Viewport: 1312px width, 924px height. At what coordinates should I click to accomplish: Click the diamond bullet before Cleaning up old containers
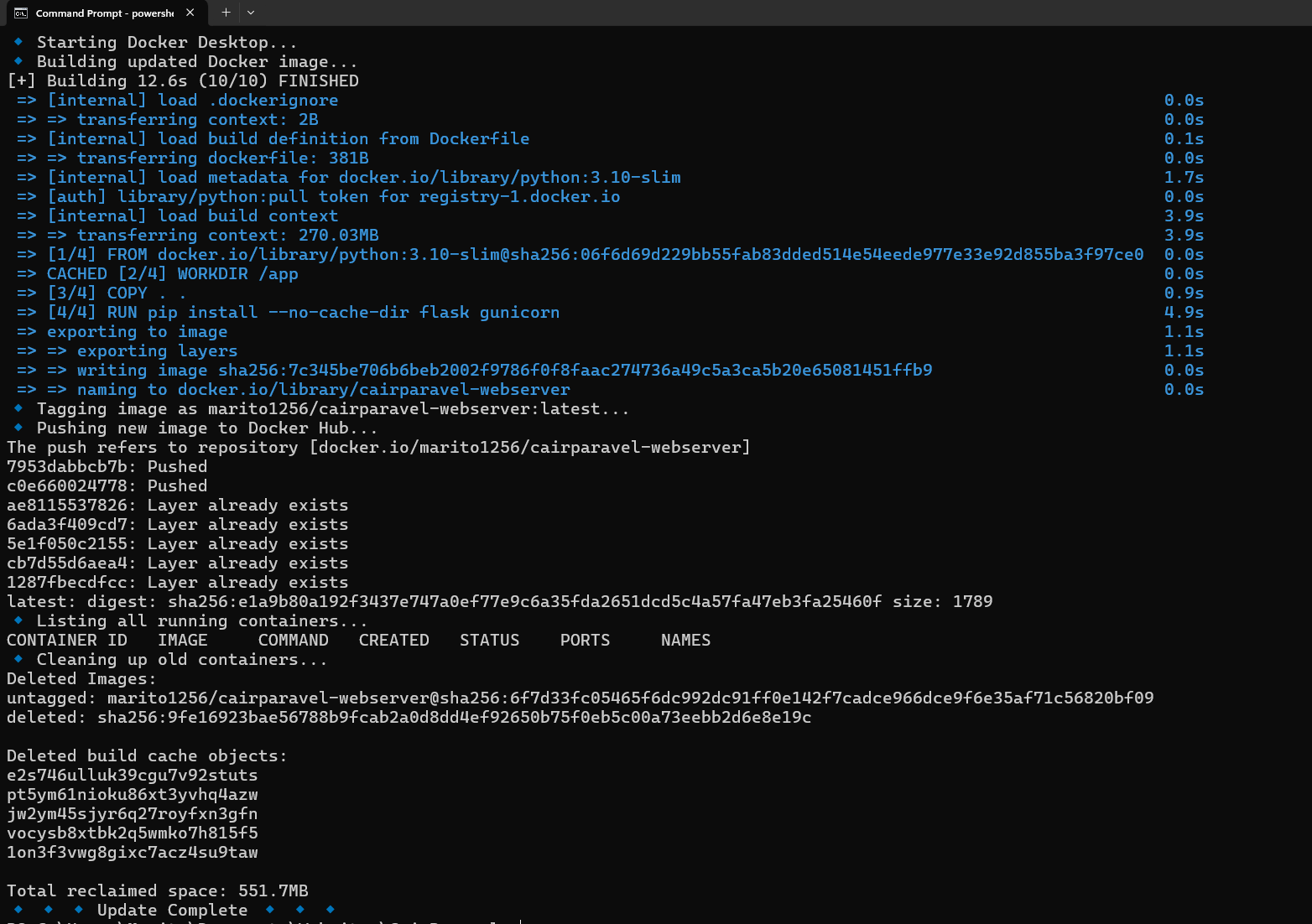(18, 659)
